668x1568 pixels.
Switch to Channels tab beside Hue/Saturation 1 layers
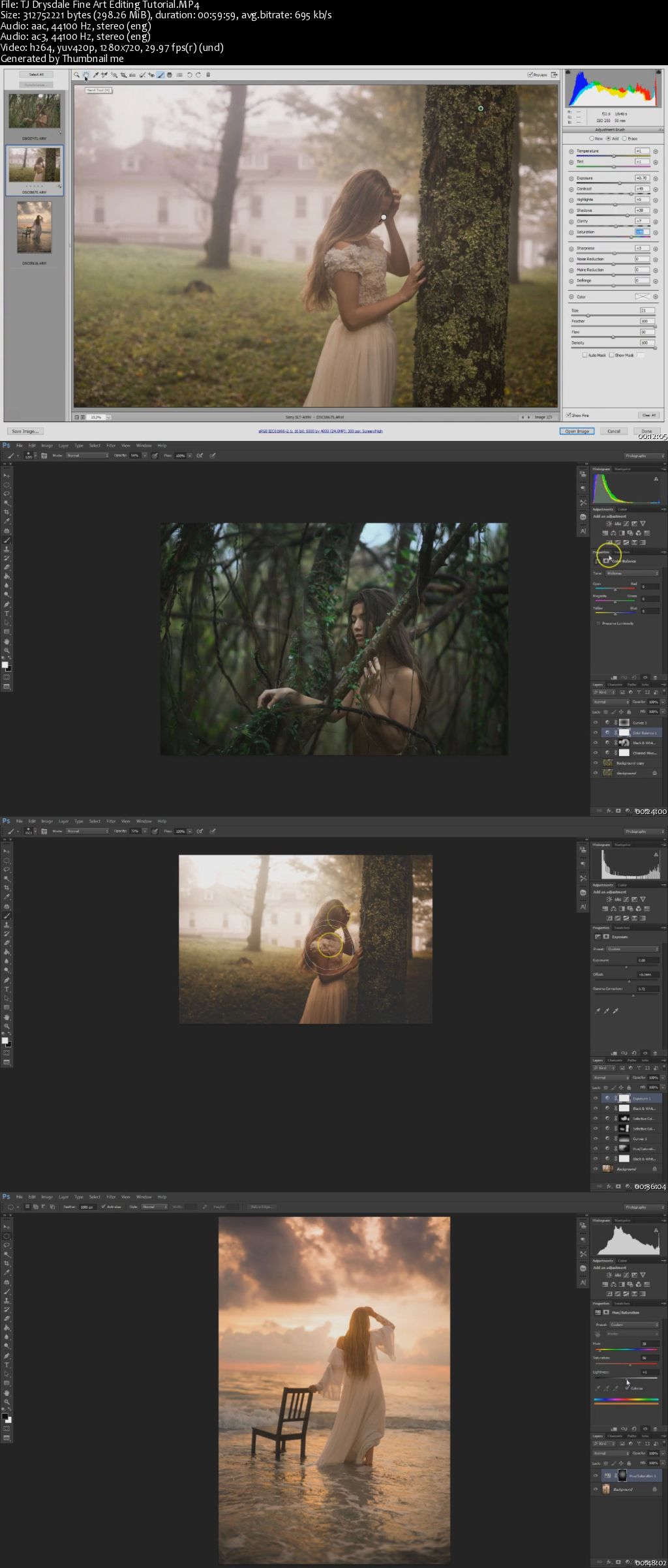pos(615,1436)
